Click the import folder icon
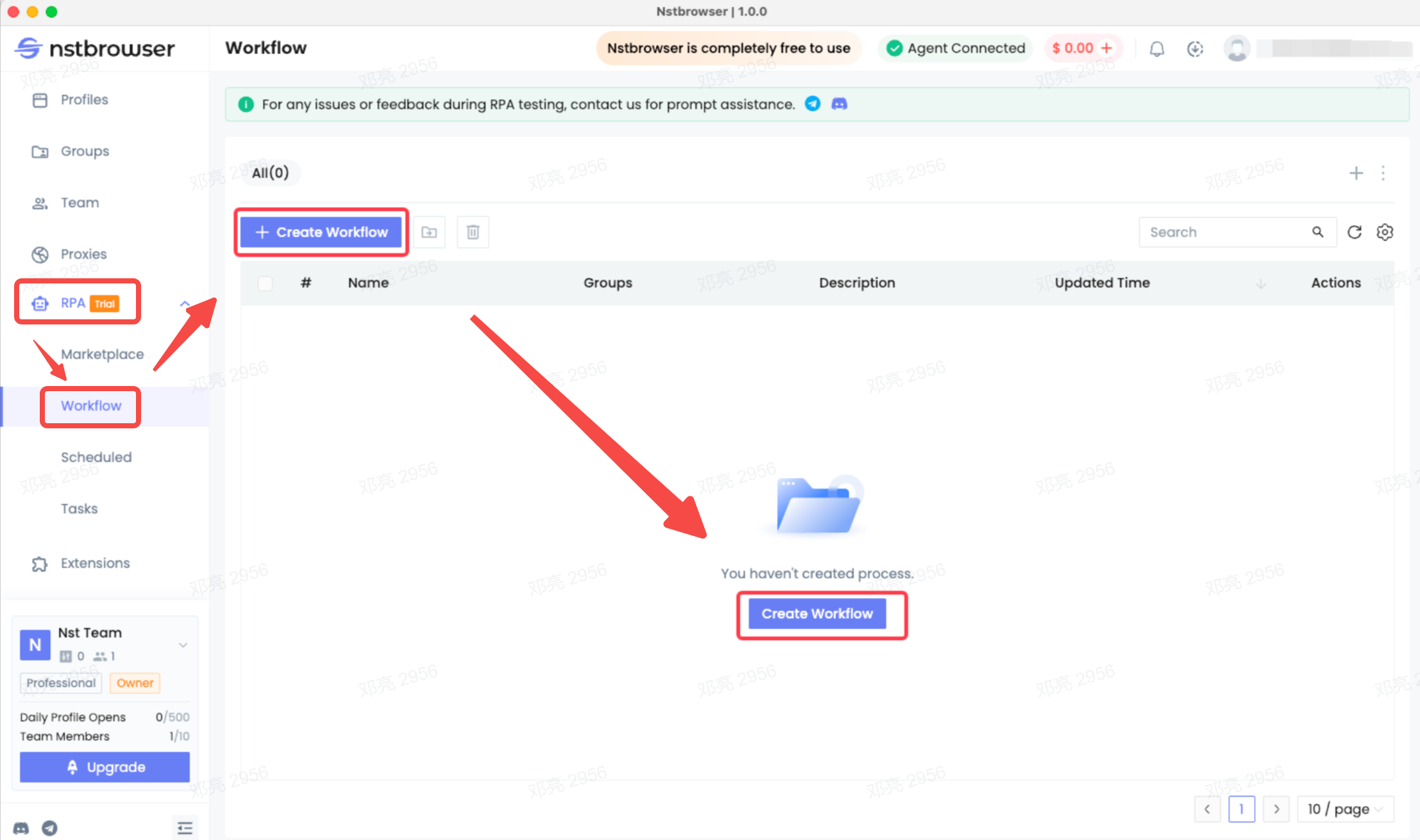1420x840 pixels. coord(429,231)
